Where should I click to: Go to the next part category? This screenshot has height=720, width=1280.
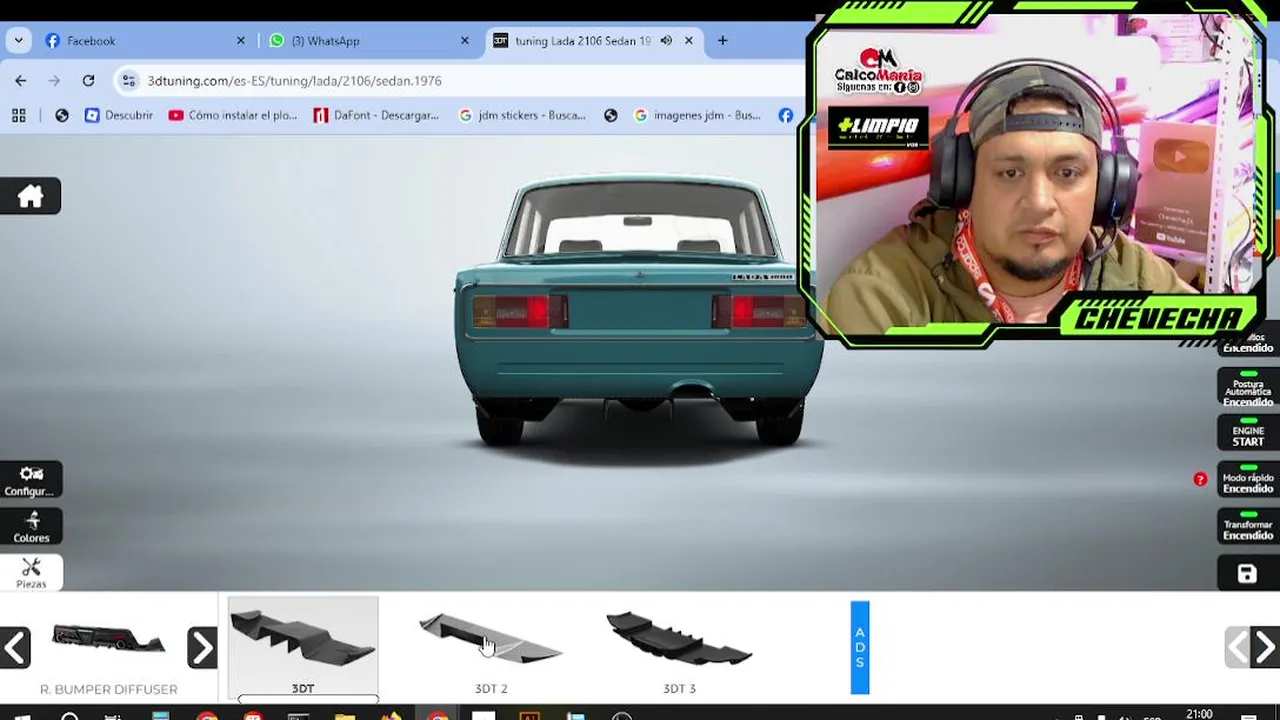(202, 648)
